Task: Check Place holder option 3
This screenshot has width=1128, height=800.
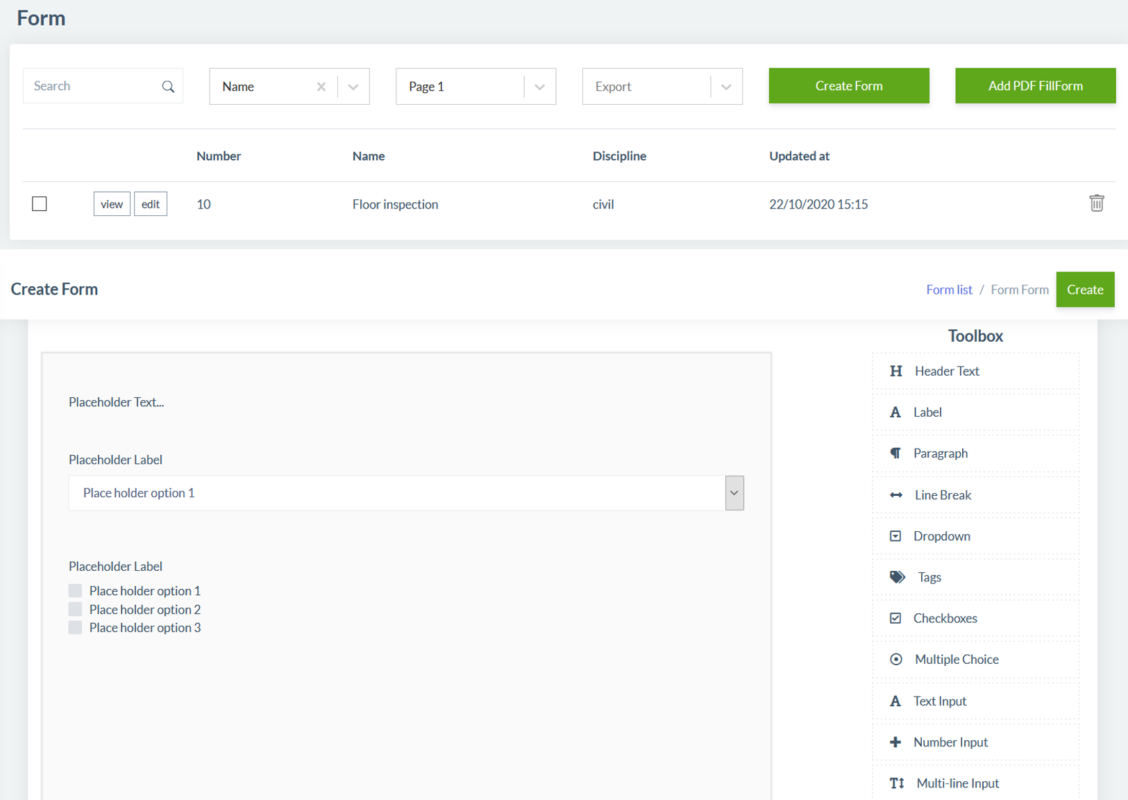Action: [75, 627]
